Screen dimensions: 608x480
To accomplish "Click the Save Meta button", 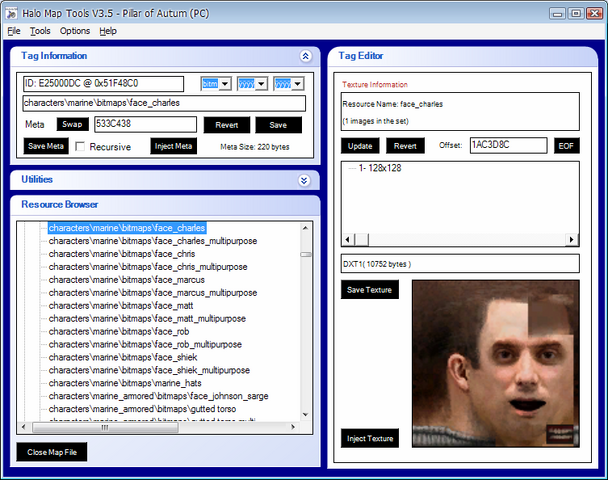I will [x=46, y=146].
